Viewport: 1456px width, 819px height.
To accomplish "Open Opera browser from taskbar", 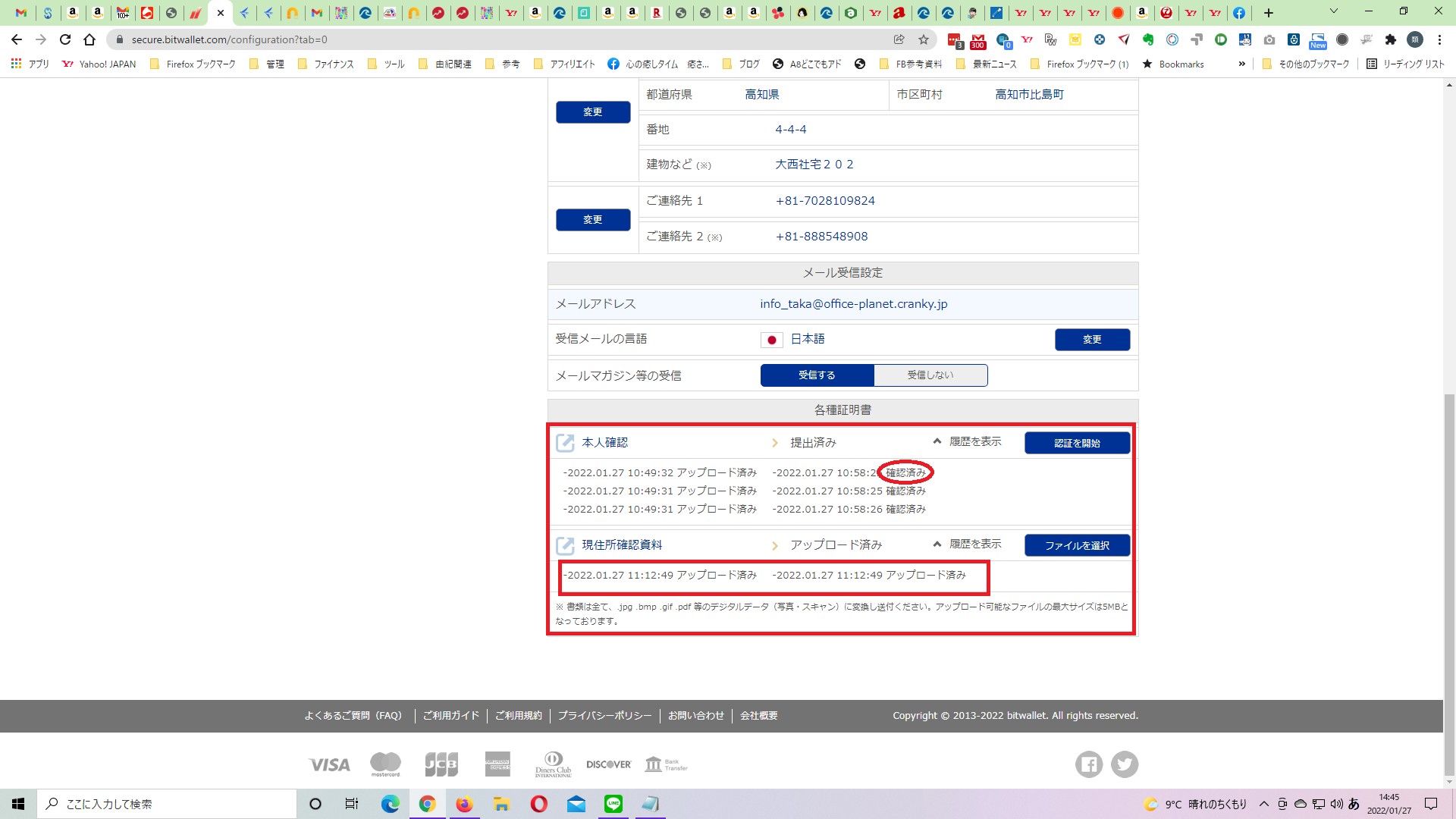I will coord(538,804).
